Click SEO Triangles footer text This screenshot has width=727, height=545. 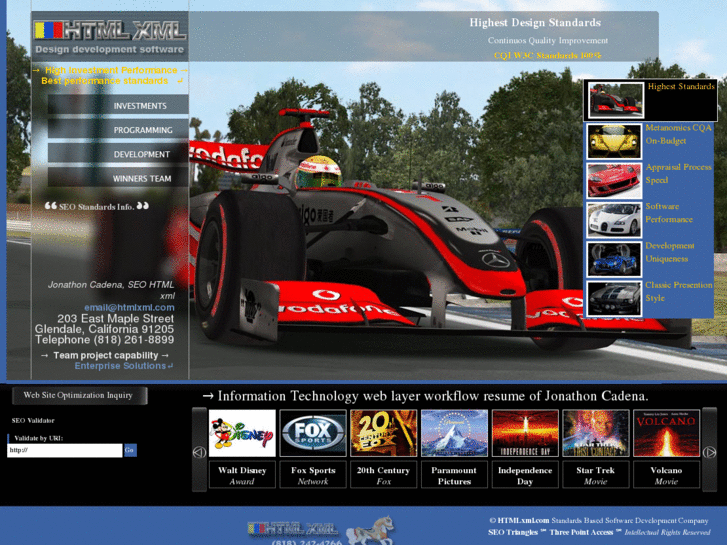point(513,532)
